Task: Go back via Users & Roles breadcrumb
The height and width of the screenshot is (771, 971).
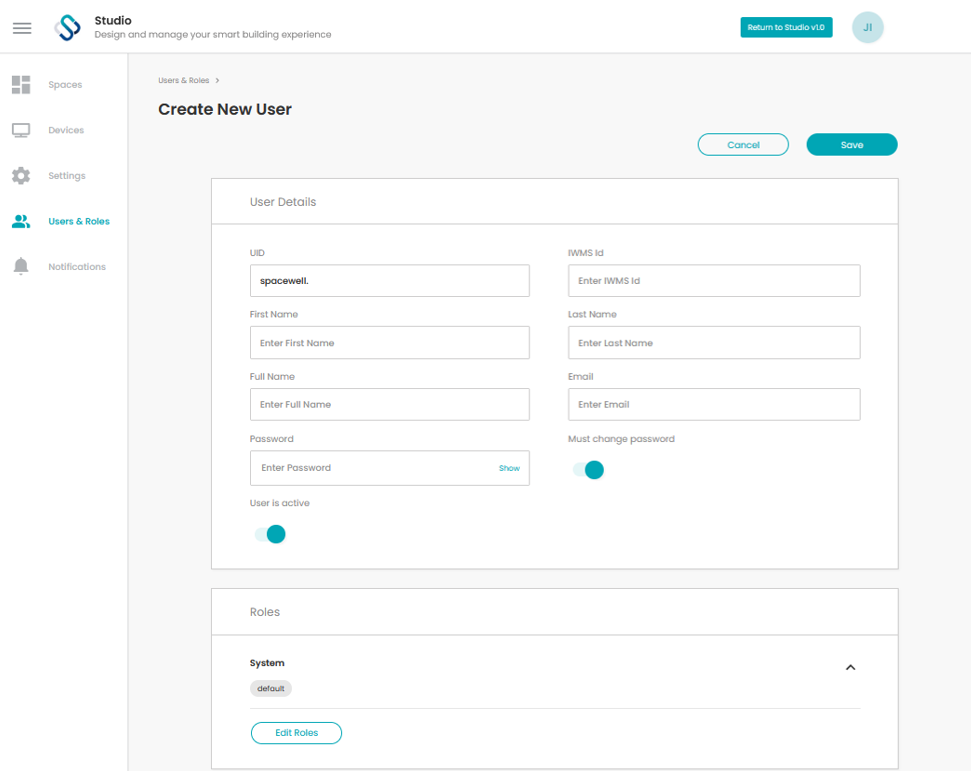Action: 183,81
